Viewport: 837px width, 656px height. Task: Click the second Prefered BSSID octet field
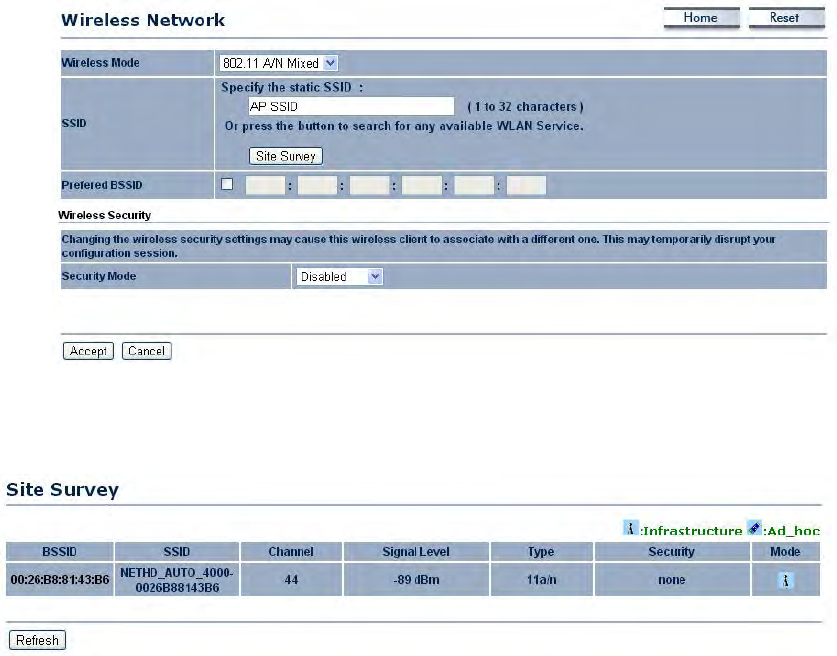pos(317,185)
